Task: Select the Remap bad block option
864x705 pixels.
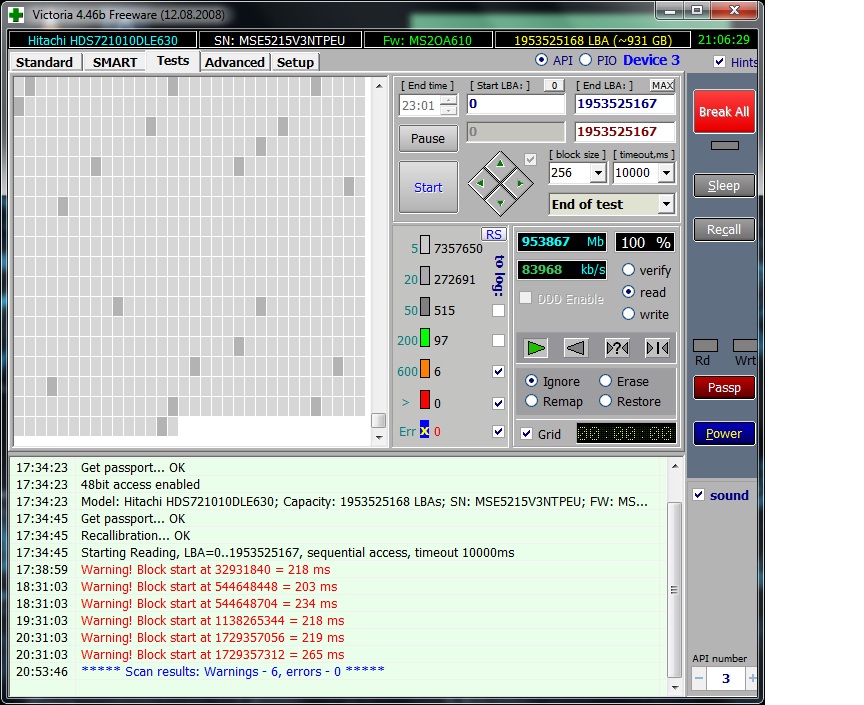Action: [532, 401]
